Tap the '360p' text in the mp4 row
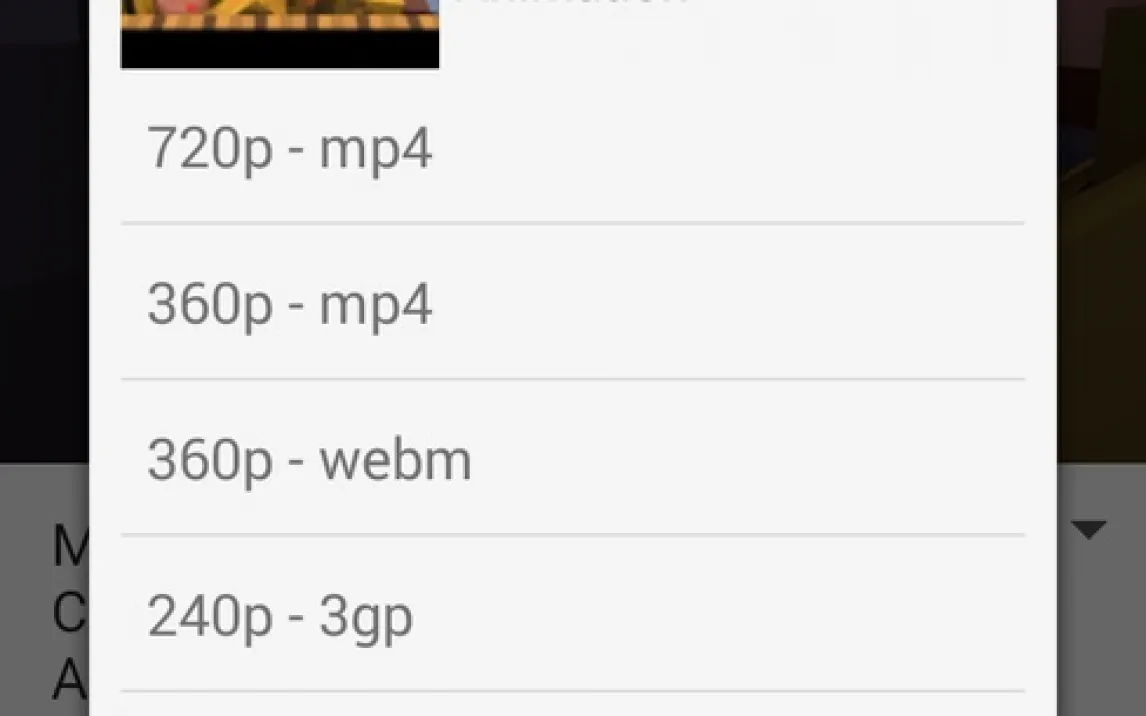1146x716 pixels. (x=210, y=306)
